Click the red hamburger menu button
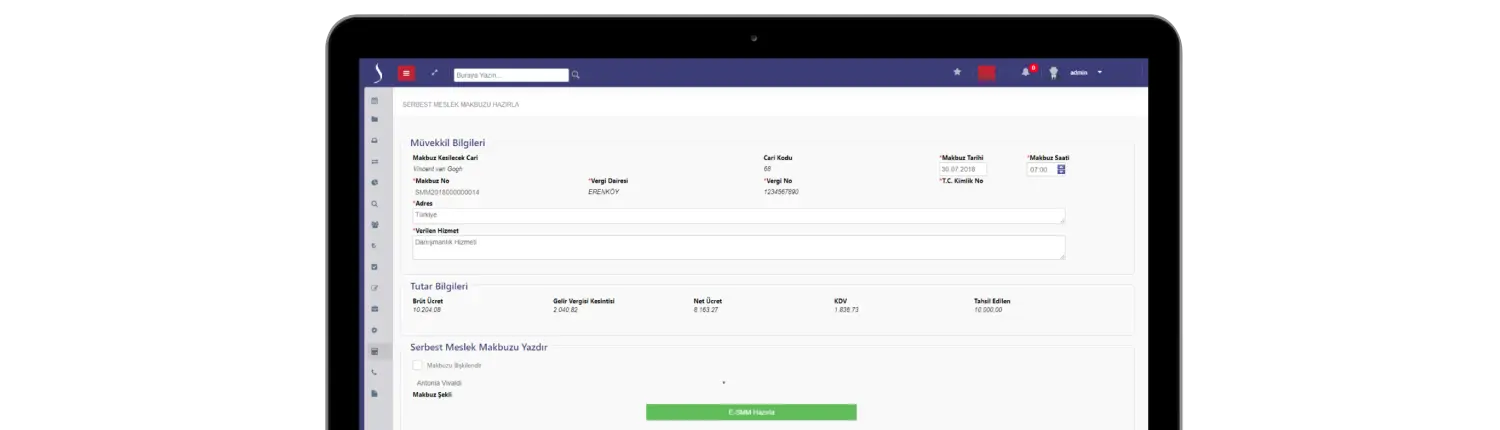 coord(406,73)
